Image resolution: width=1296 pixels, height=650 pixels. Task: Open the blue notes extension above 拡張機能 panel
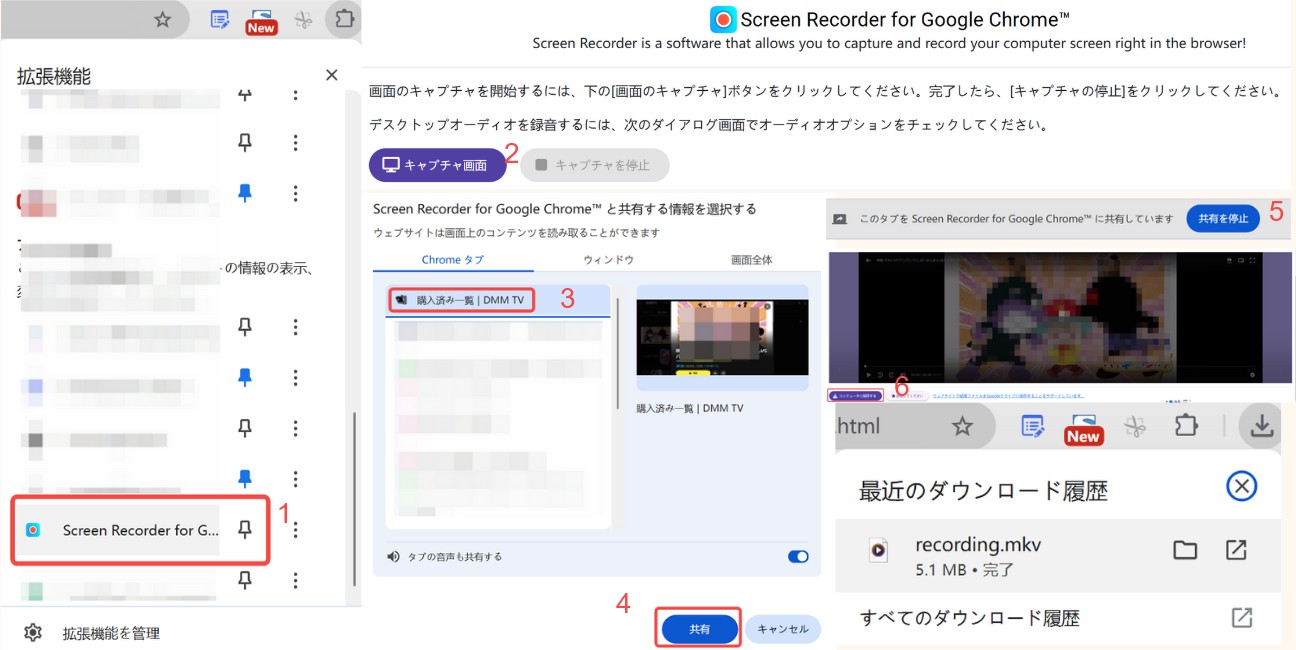pyautogui.click(x=220, y=19)
